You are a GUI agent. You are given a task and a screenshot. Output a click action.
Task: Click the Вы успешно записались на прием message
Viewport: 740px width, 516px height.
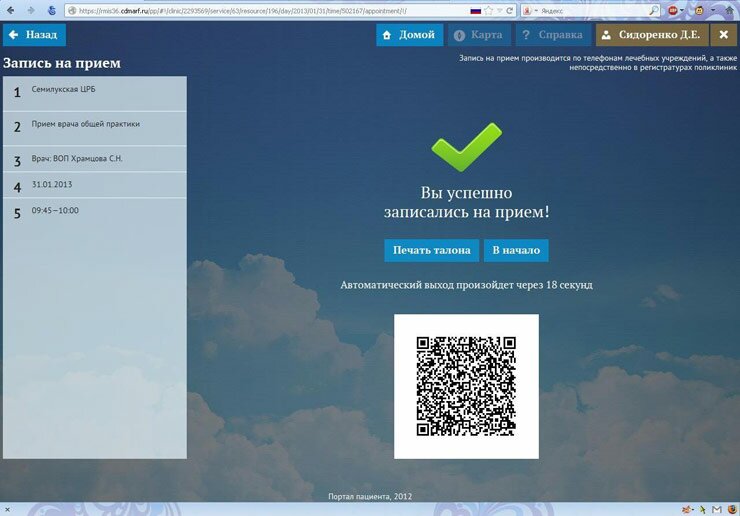coord(466,202)
